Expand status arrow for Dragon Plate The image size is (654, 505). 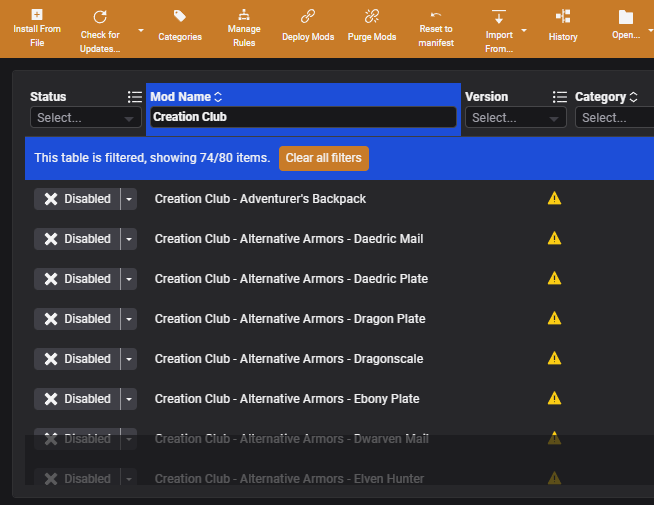129,319
